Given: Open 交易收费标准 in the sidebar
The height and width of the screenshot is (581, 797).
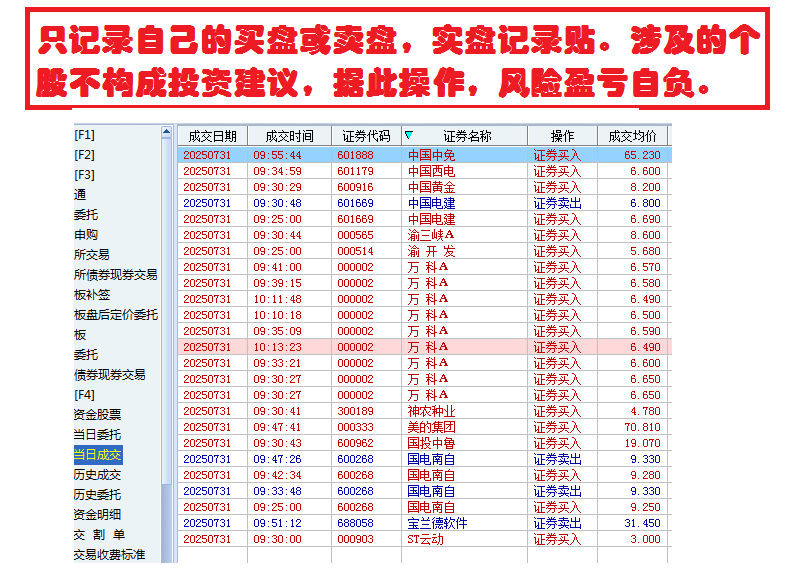Looking at the screenshot, I should [110, 555].
